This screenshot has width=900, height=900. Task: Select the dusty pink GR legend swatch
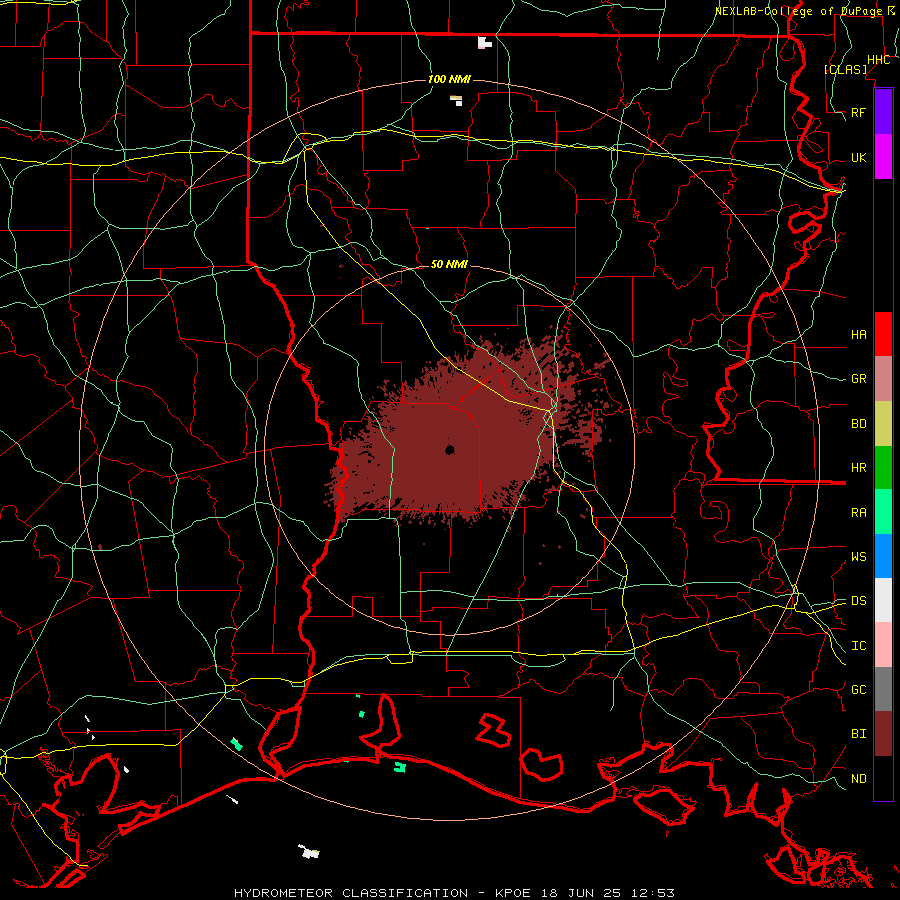883,379
